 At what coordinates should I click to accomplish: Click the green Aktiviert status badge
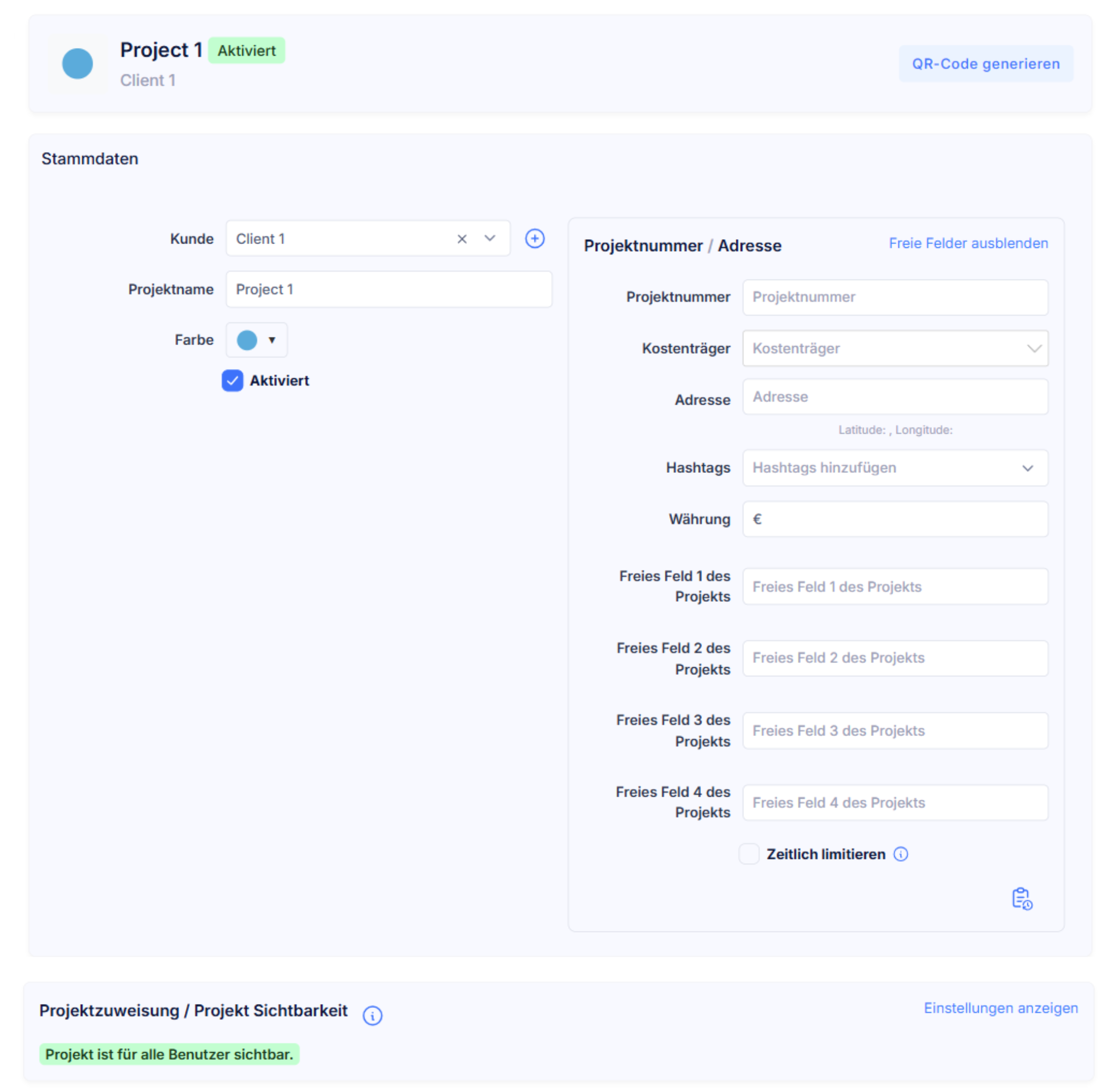click(246, 50)
